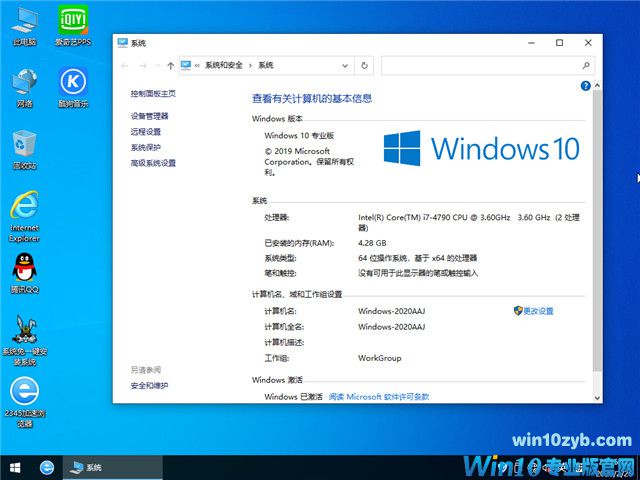The height and width of the screenshot is (480, 640).
Task: Click the 查看有关计算机的基本信息 heading
Action: [312, 98]
